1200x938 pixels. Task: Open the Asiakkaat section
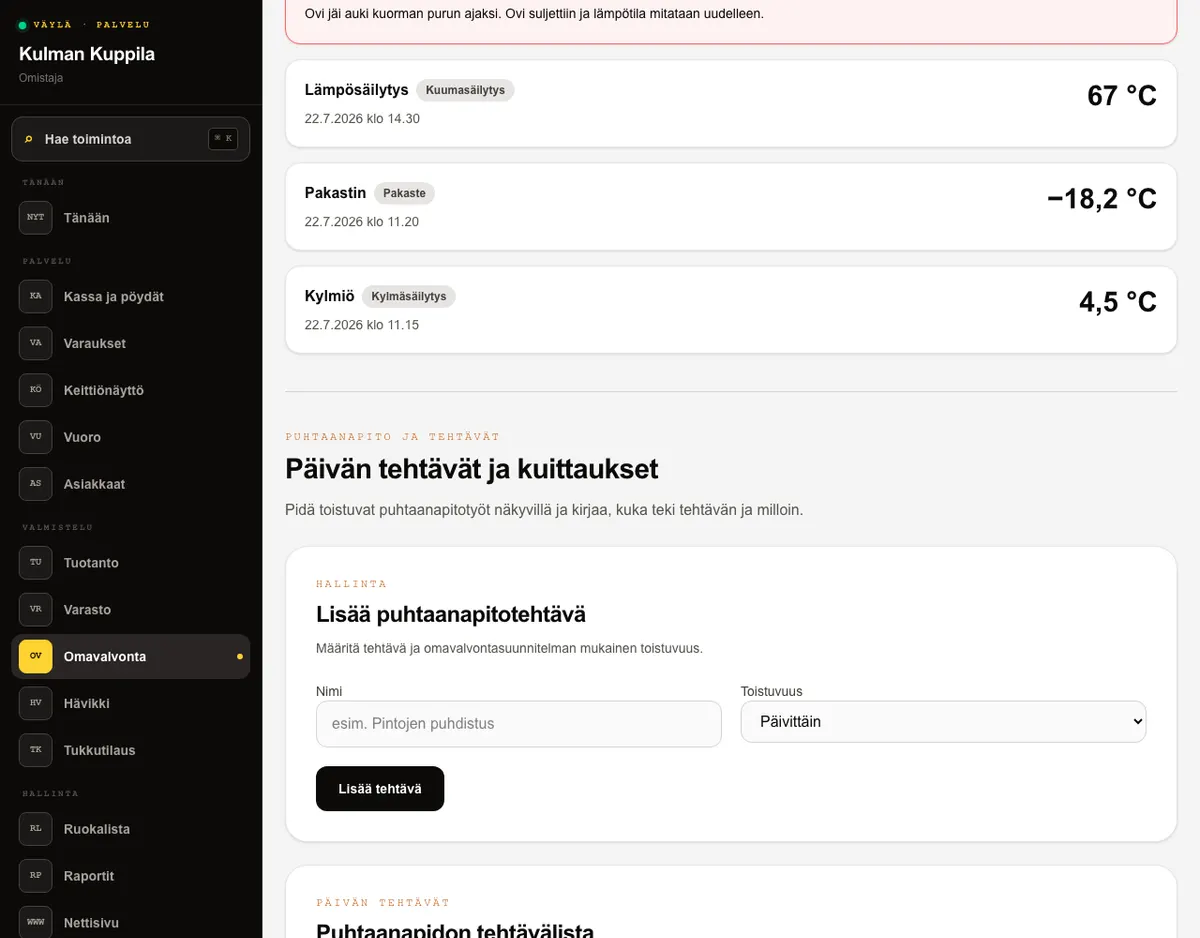tap(131, 484)
